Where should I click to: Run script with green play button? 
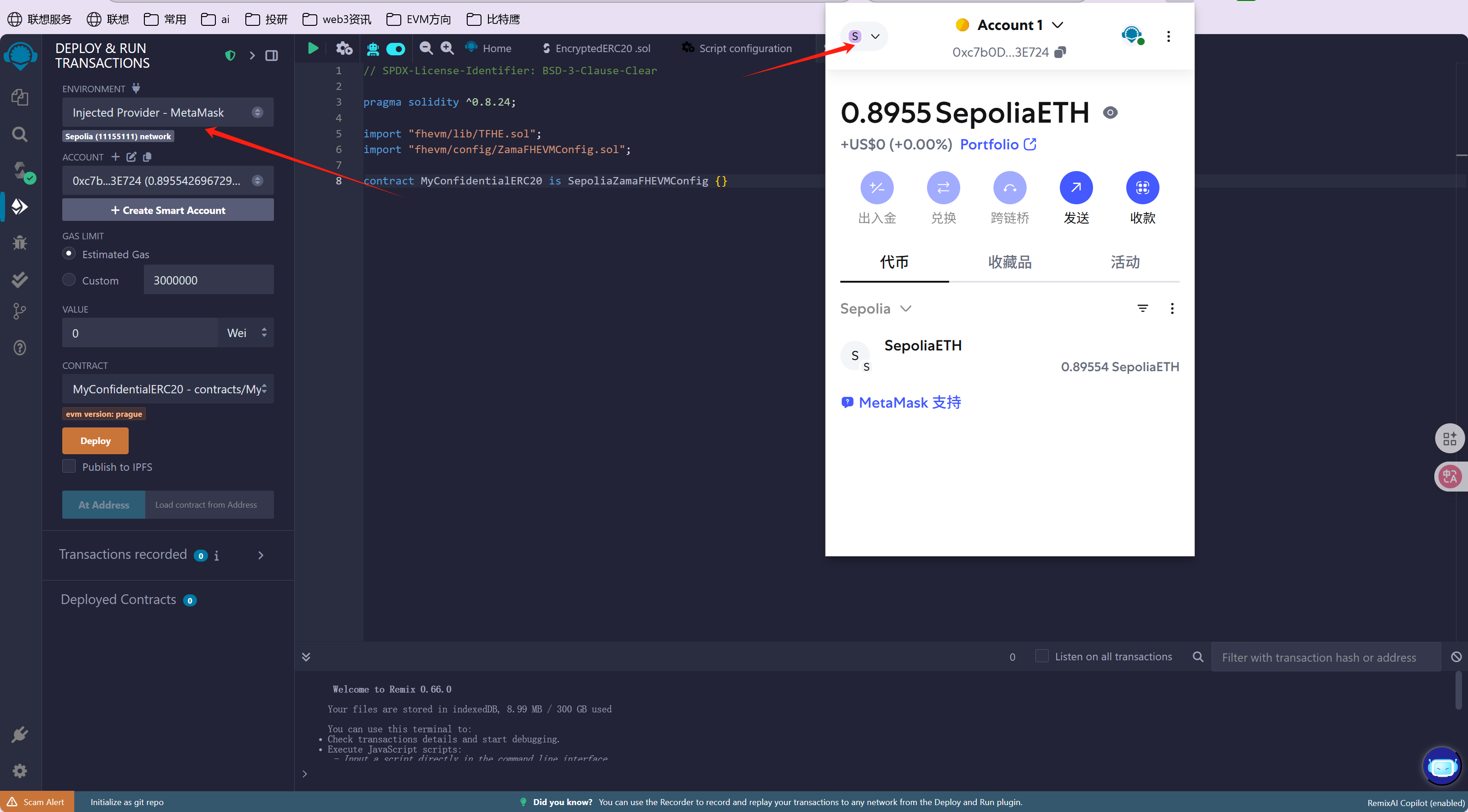tap(313, 48)
